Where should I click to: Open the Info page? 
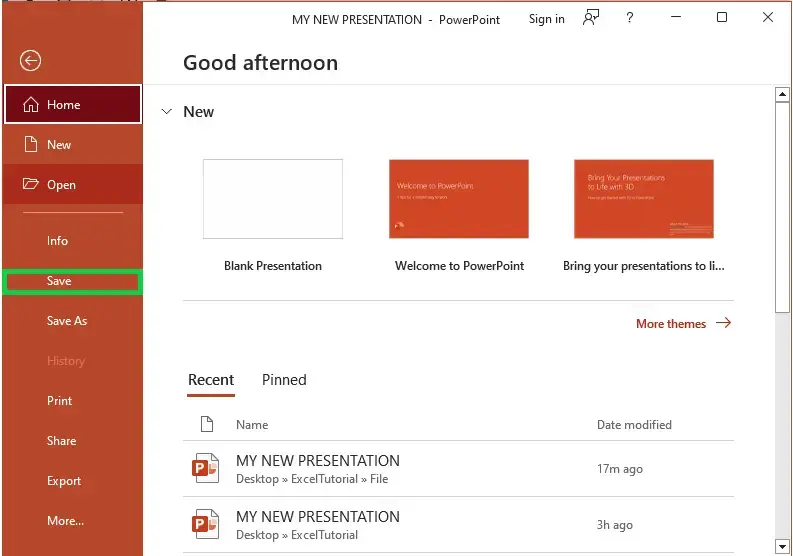coord(73,241)
